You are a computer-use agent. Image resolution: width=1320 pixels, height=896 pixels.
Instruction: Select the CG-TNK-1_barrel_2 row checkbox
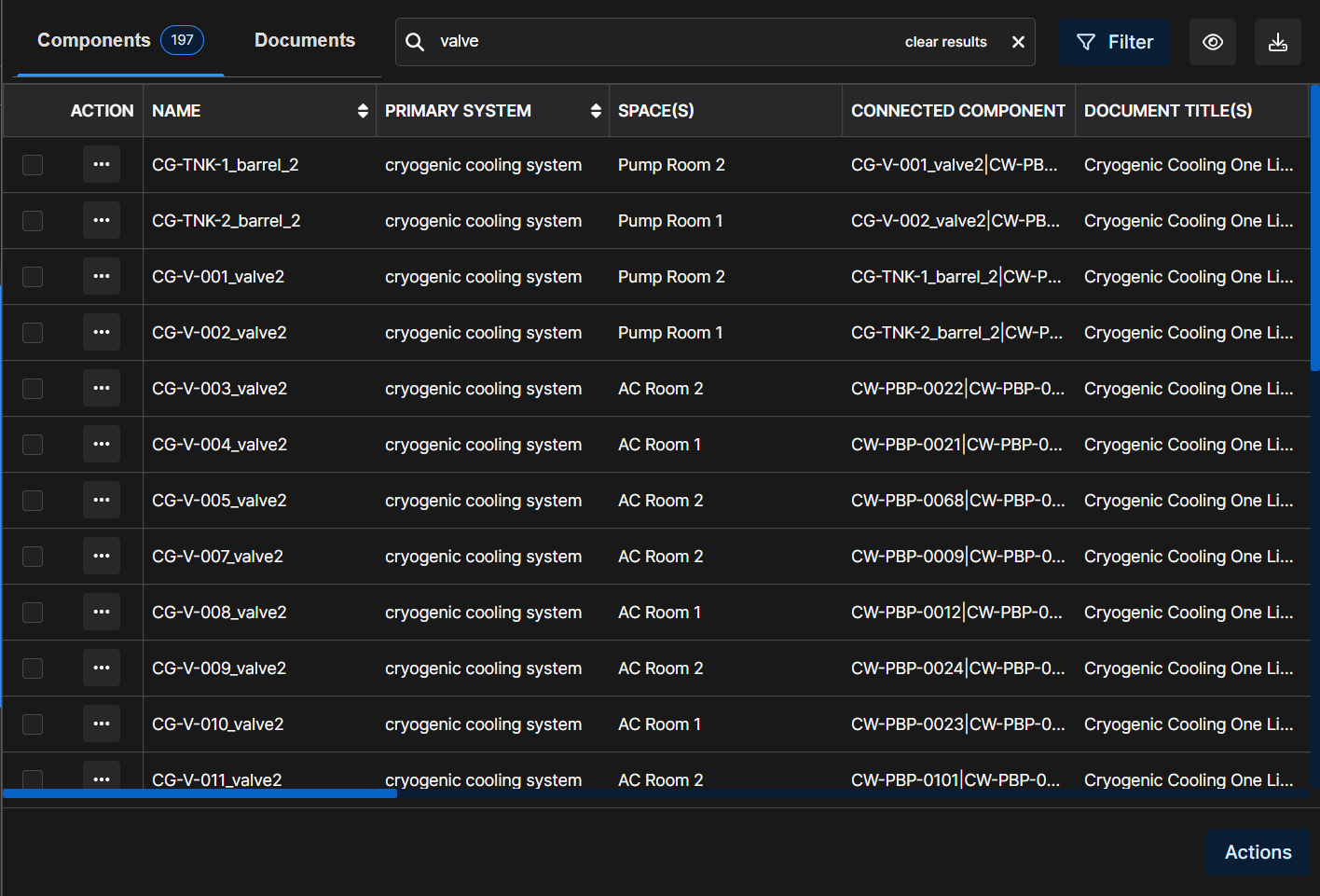[33, 165]
